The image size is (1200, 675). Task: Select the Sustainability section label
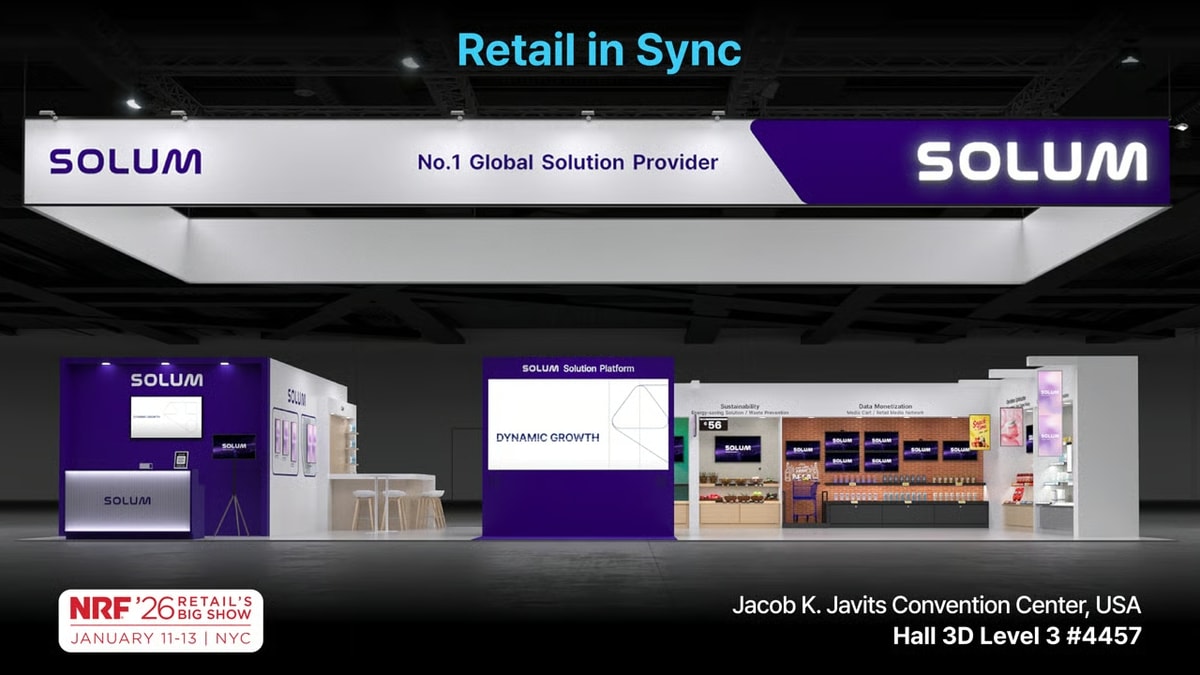[739, 407]
